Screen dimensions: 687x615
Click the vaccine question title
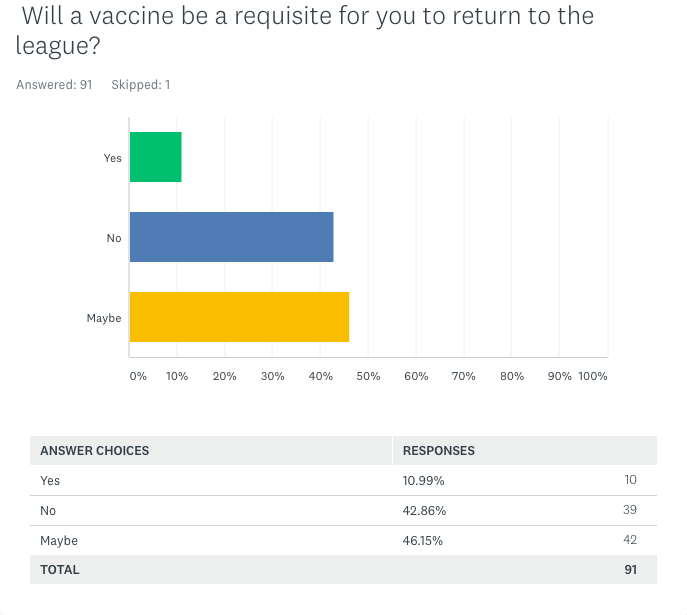[x=305, y=30]
